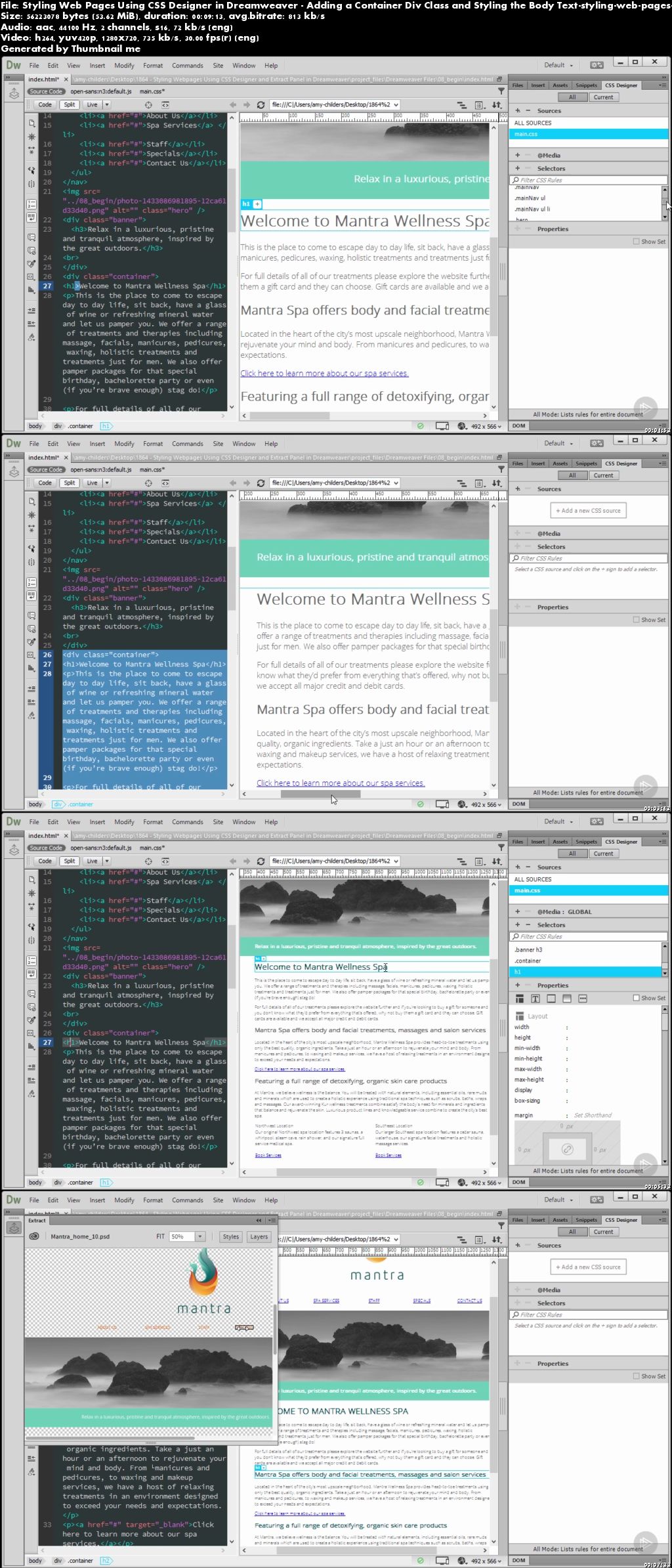Enable the Show Set checkbox in the third frame
The height and width of the screenshot is (1568, 672).
pyautogui.click(x=636, y=998)
